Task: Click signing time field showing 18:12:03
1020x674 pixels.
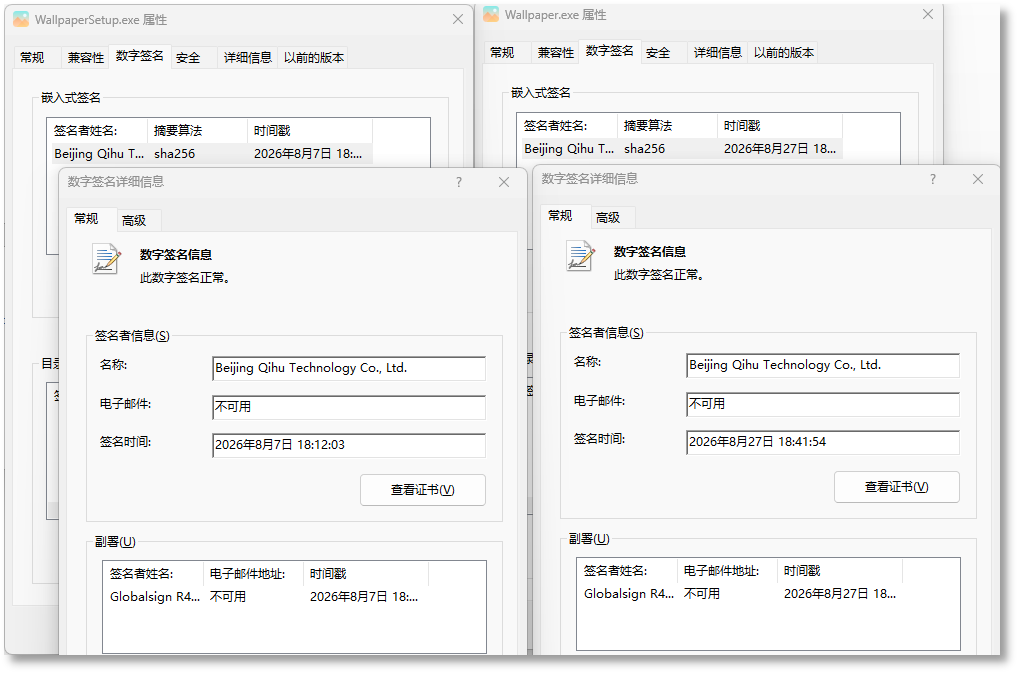Action: (349, 445)
